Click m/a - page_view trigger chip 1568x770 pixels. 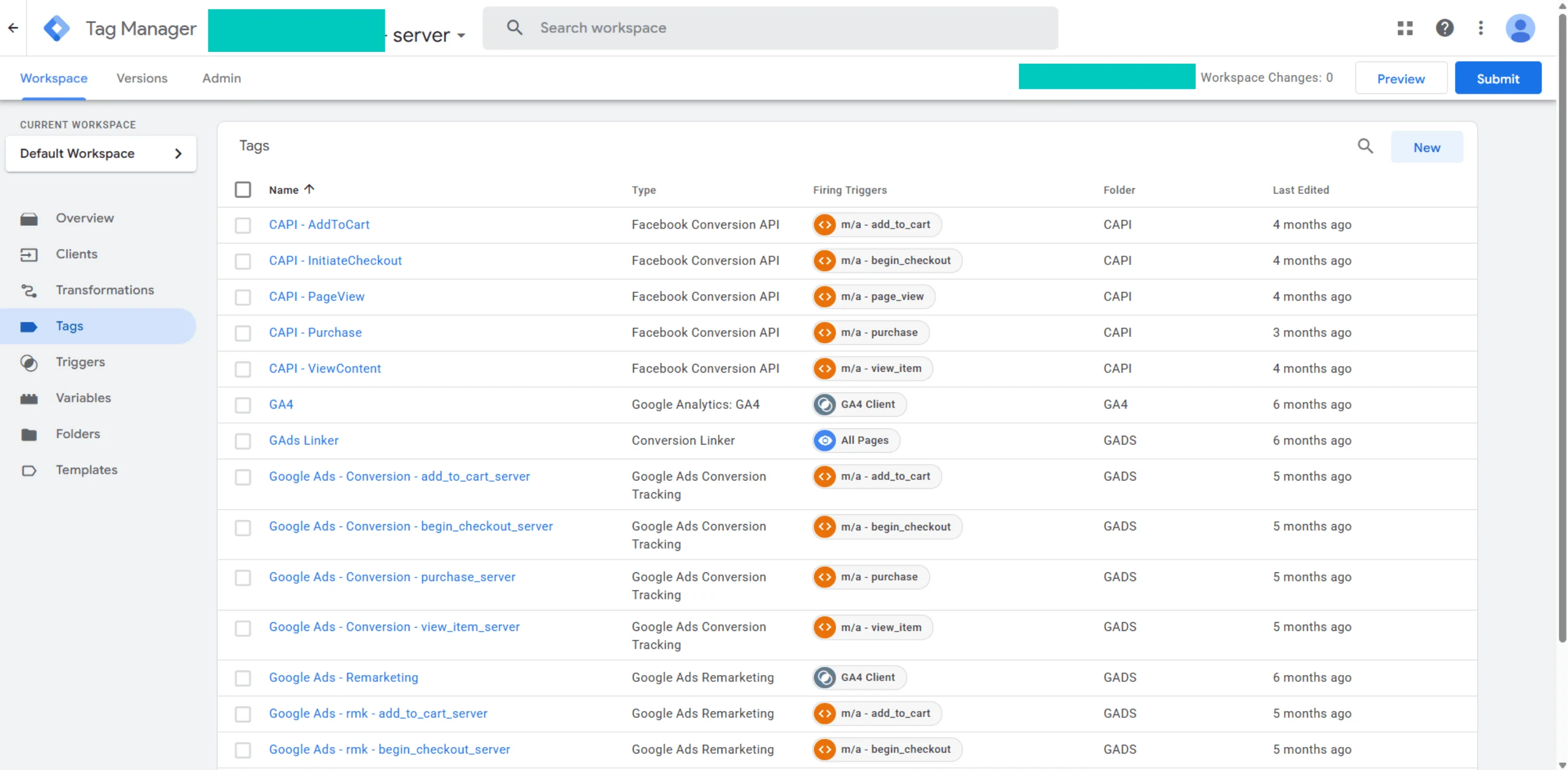point(874,297)
